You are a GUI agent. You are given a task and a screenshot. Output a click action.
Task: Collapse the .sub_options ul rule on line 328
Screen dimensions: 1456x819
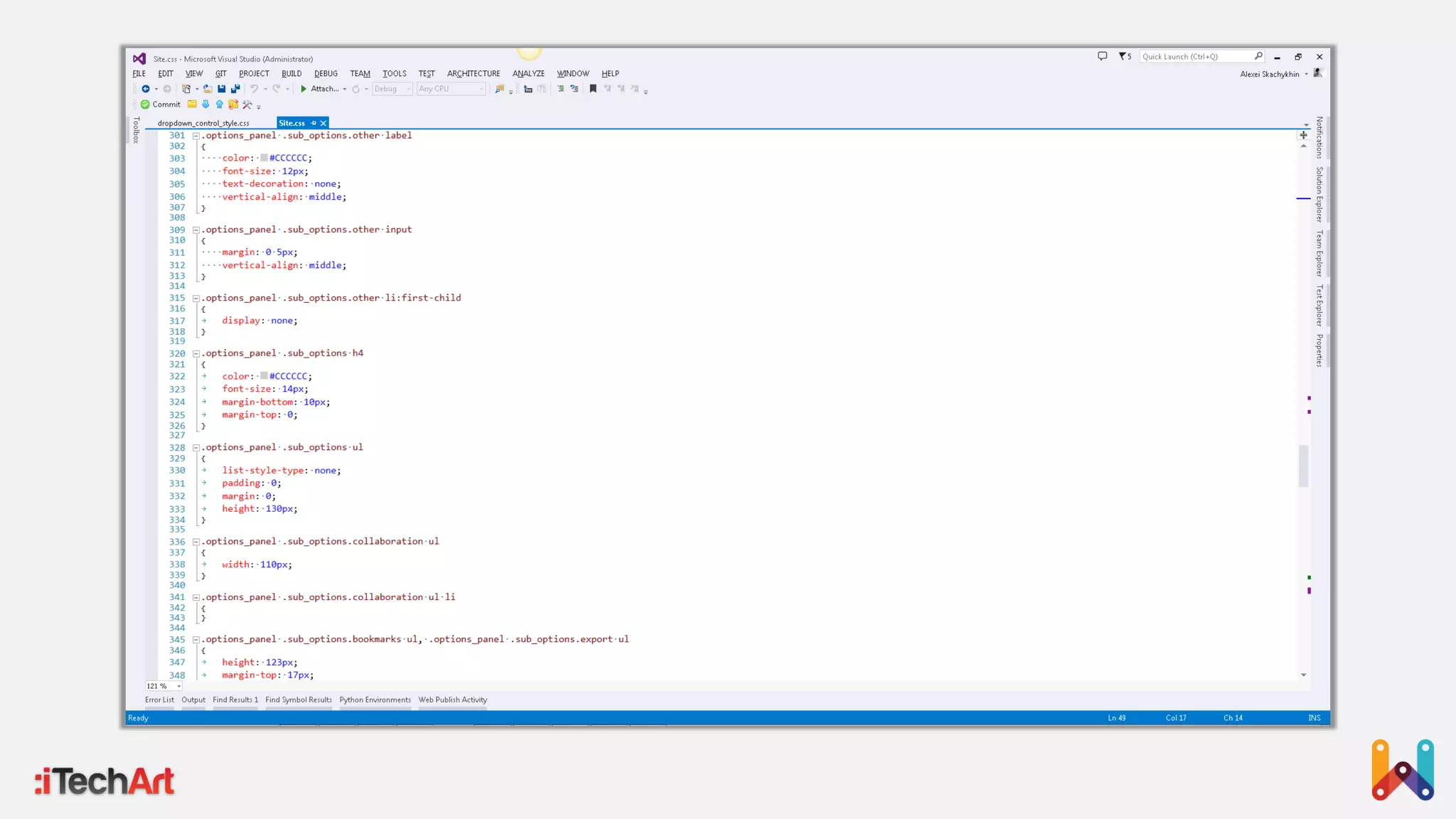tap(196, 448)
